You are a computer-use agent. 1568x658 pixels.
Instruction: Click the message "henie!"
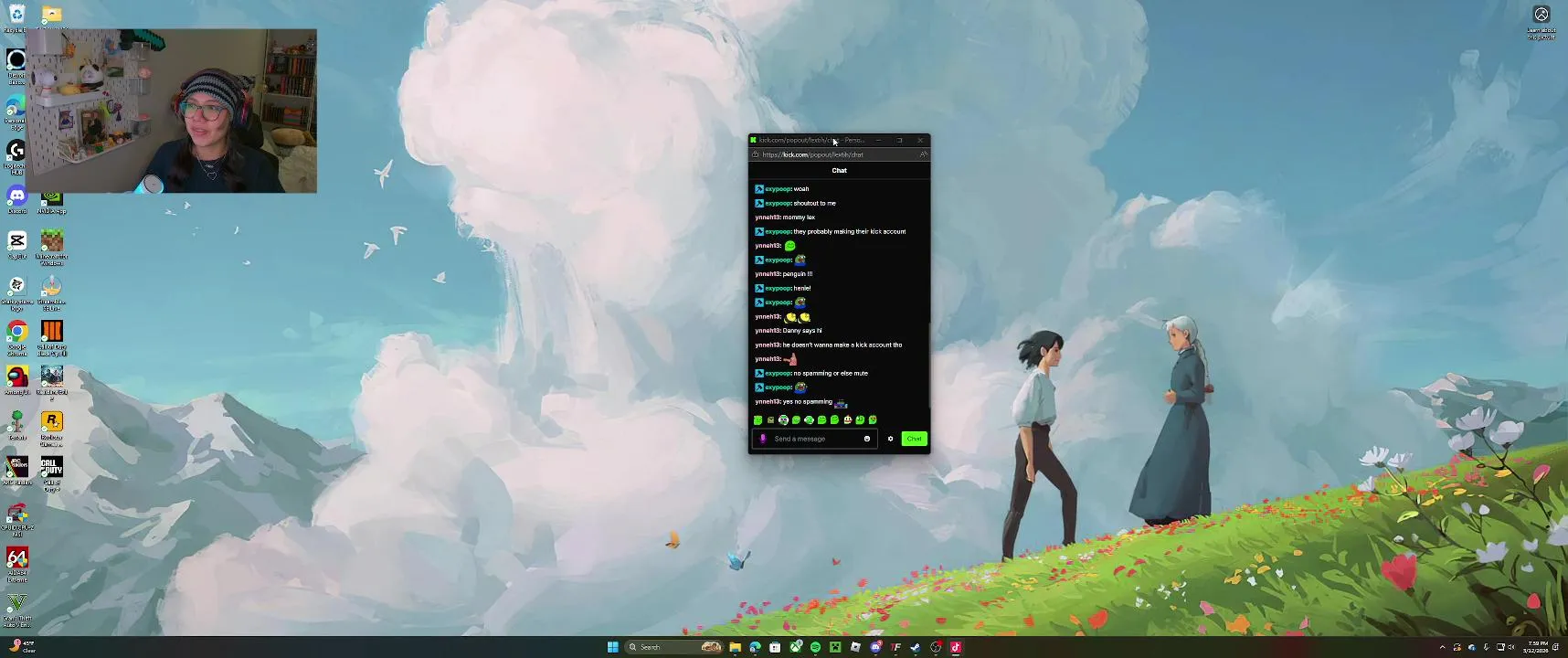802,288
